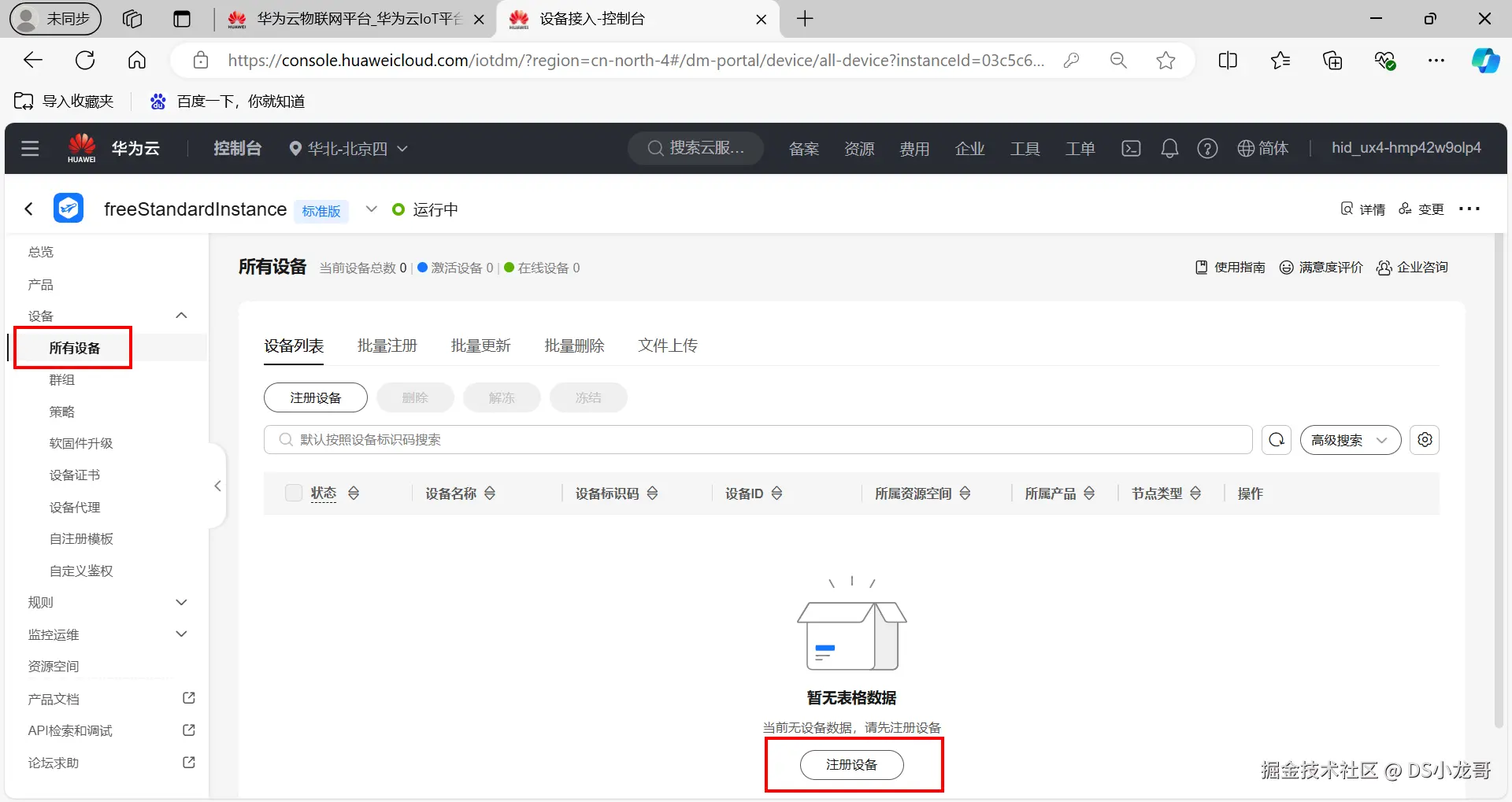Image resolution: width=1512 pixels, height=802 pixels.
Task: Open the help question mark icon
Action: [x=1207, y=148]
